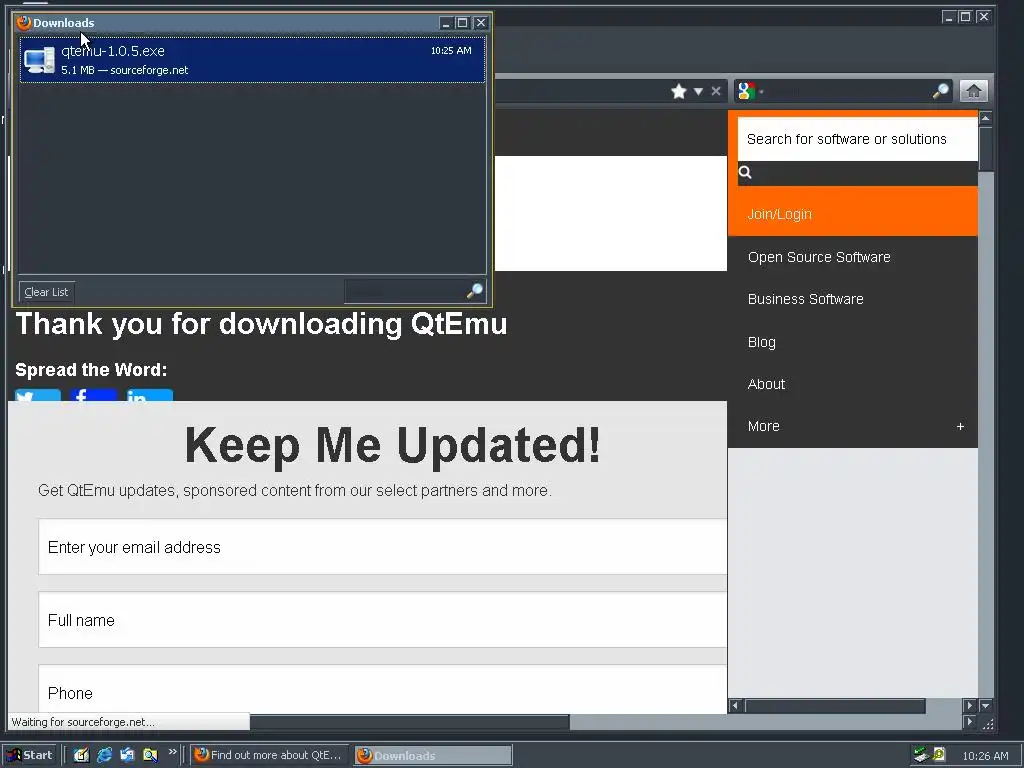Bookmark page with the star icon
This screenshot has width=1024, height=768.
pyautogui.click(x=679, y=91)
